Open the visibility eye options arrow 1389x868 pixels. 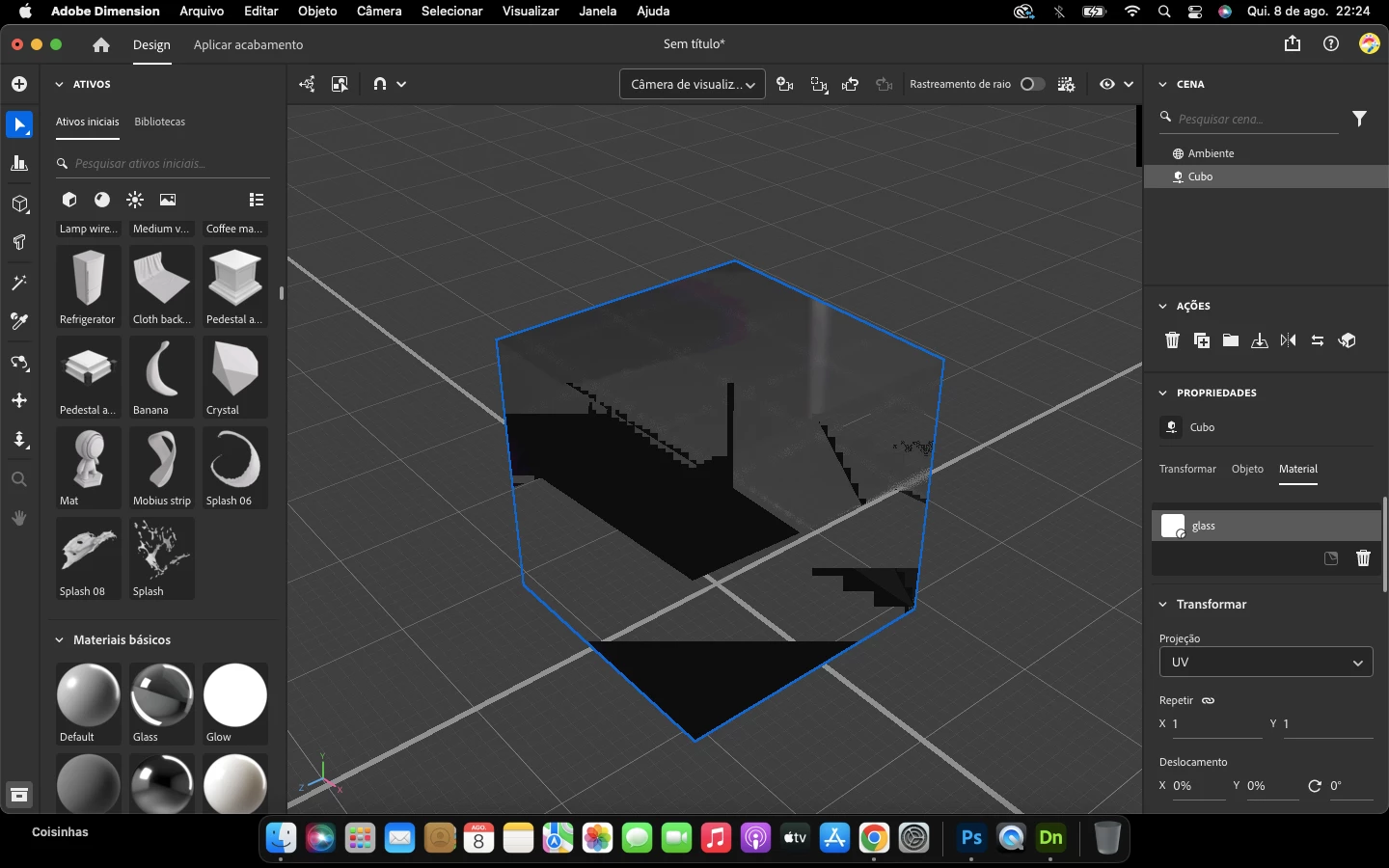coord(1129,84)
